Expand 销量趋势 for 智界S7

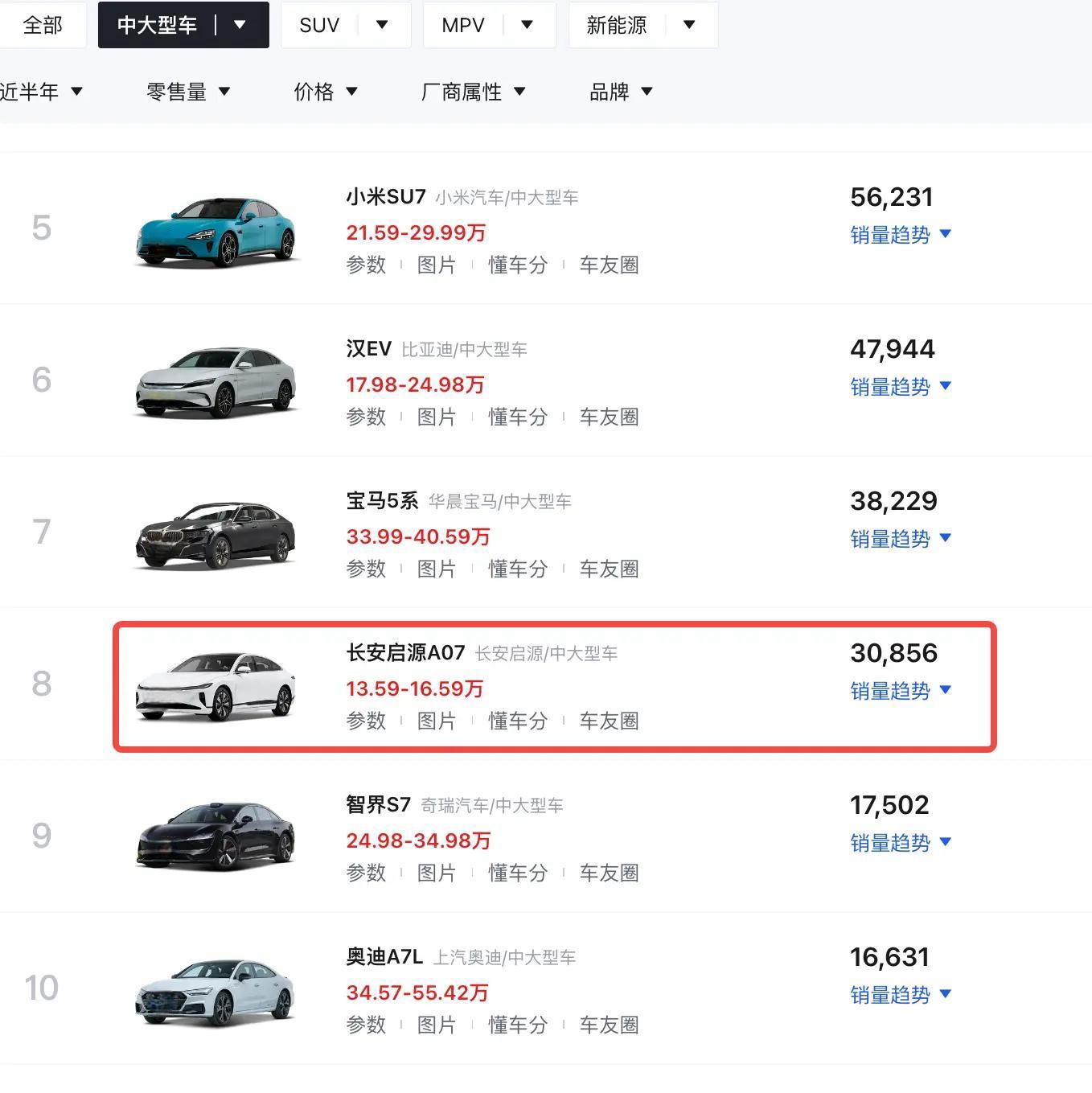point(901,843)
